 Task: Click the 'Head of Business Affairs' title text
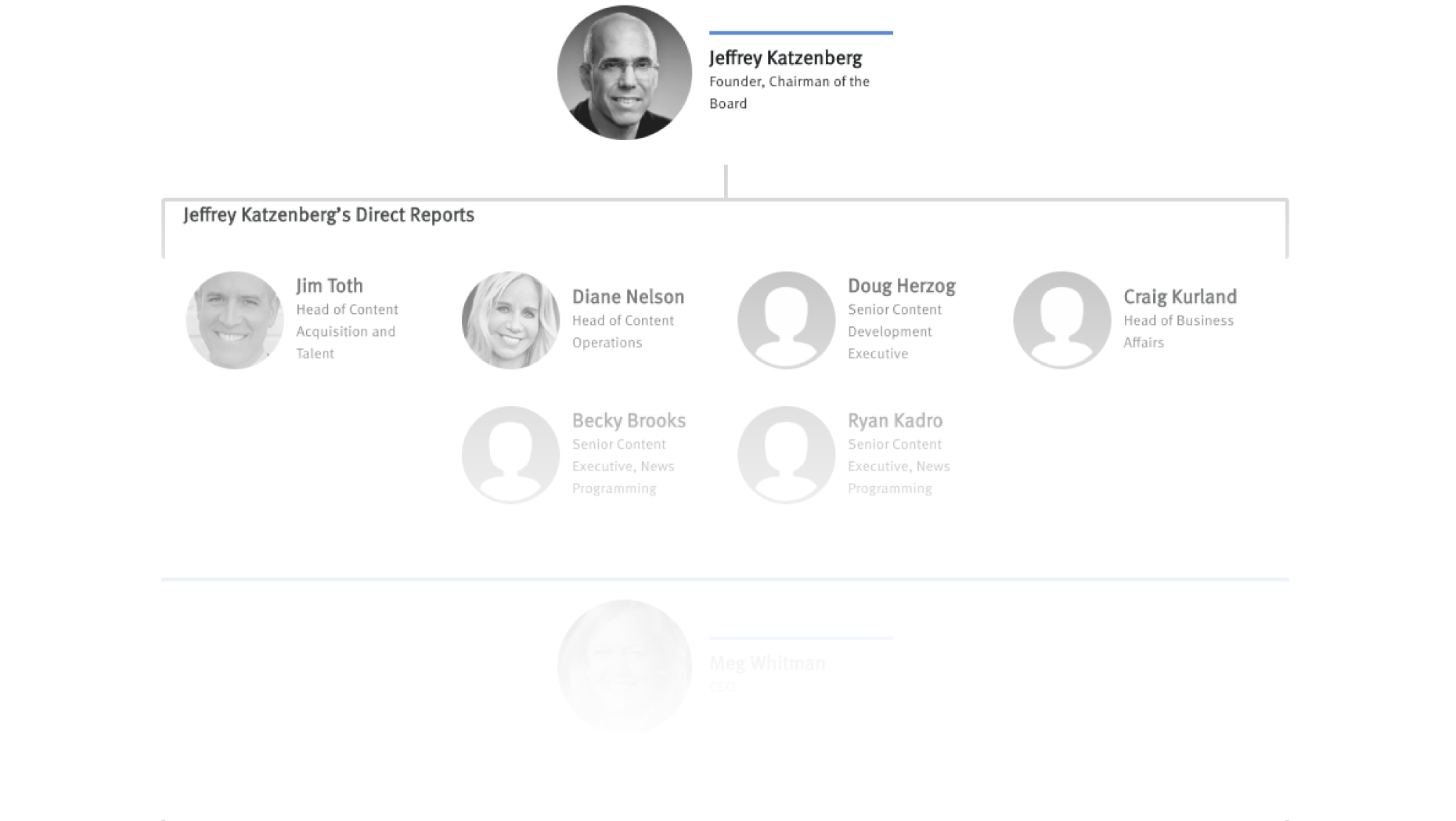pyautogui.click(x=1178, y=331)
